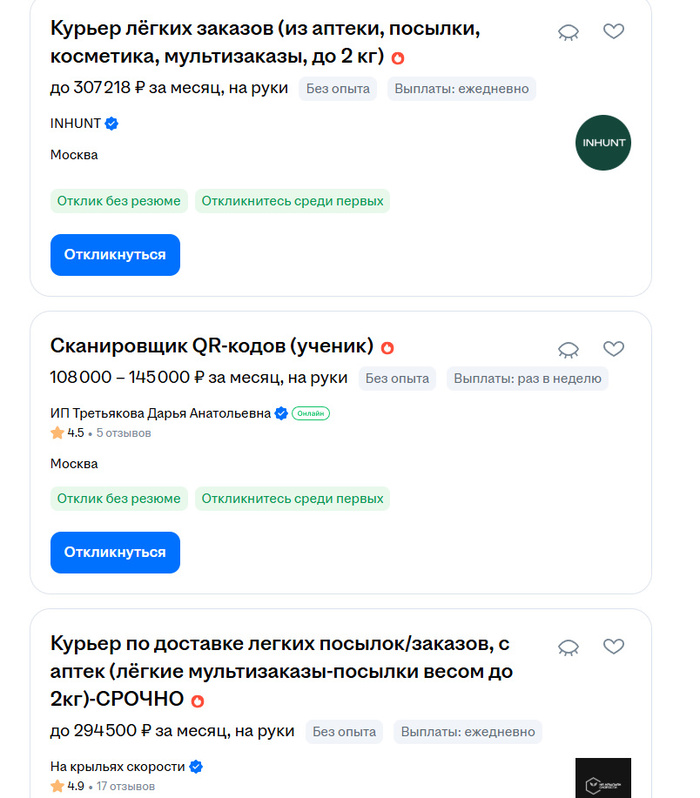
Task: Click the Выплаты: раз в неделю tag
Action: point(527,378)
